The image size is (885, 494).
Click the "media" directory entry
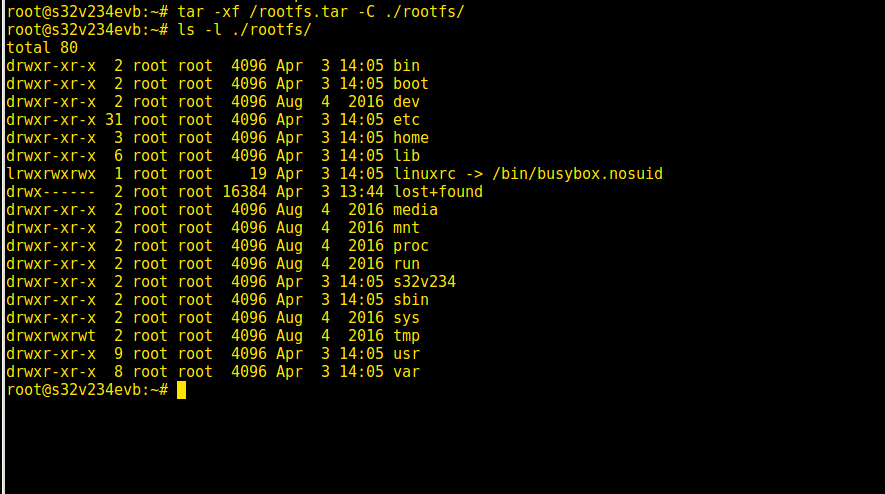[415, 210]
